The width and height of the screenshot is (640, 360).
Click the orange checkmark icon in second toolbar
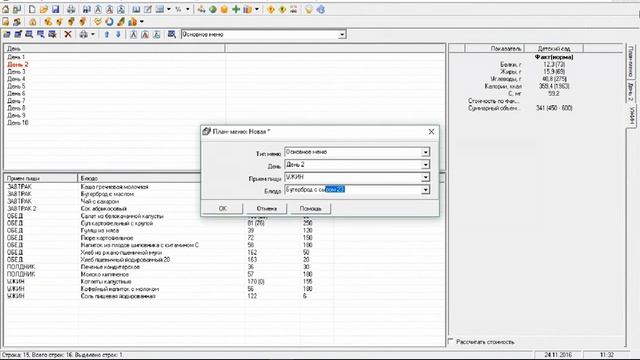pos(98,22)
